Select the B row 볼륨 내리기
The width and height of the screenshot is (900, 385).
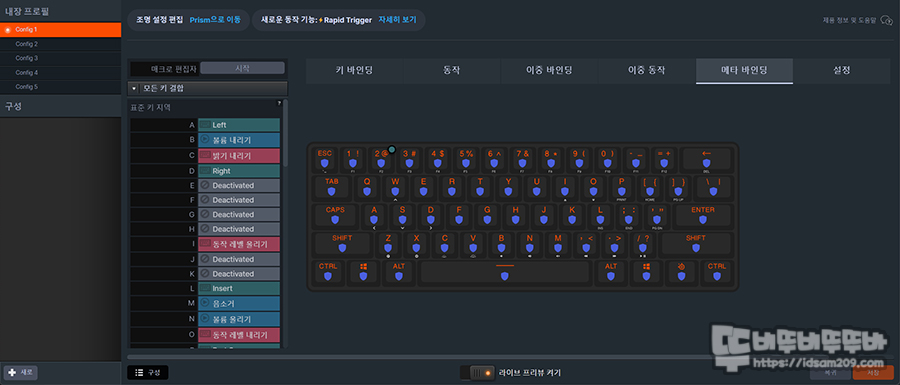(205, 139)
